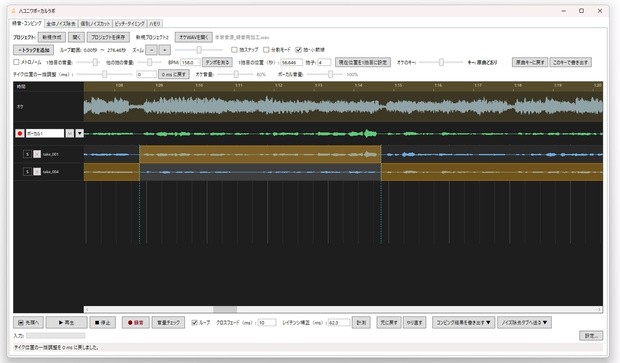Switch to the ピッチ・タイミング tab

coord(130,24)
